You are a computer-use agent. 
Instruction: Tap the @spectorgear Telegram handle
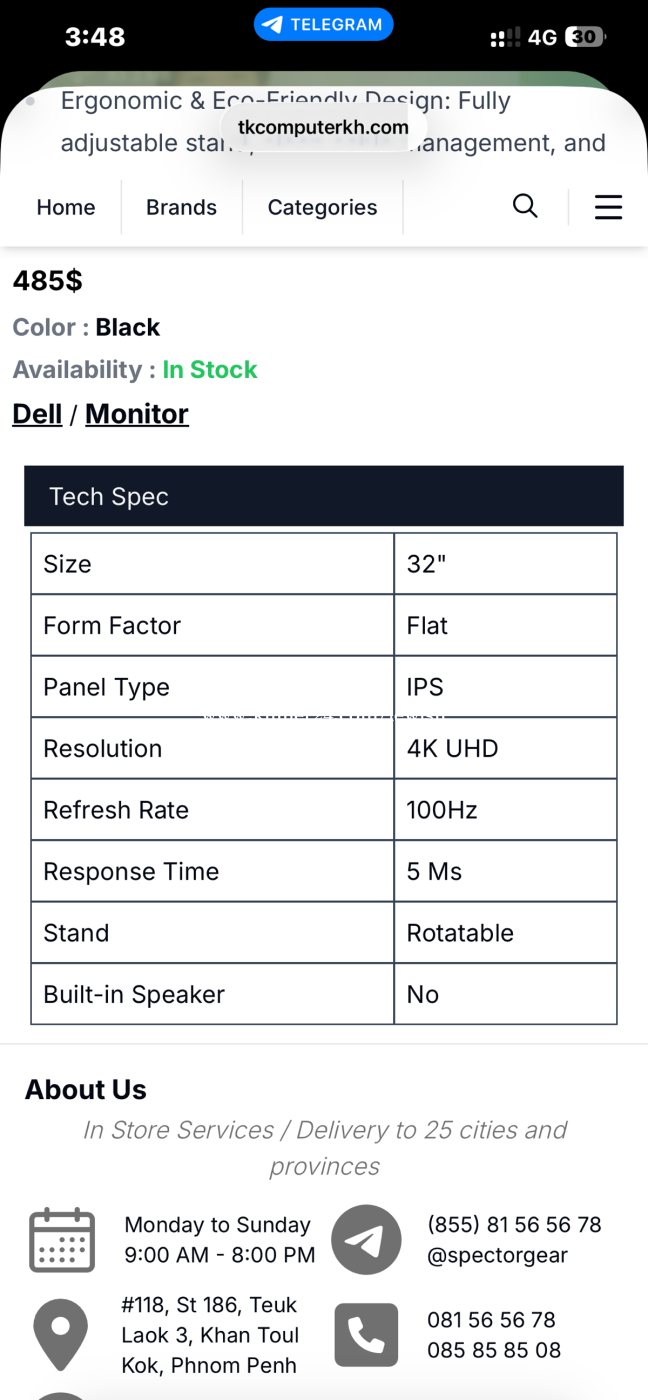coord(497,1255)
